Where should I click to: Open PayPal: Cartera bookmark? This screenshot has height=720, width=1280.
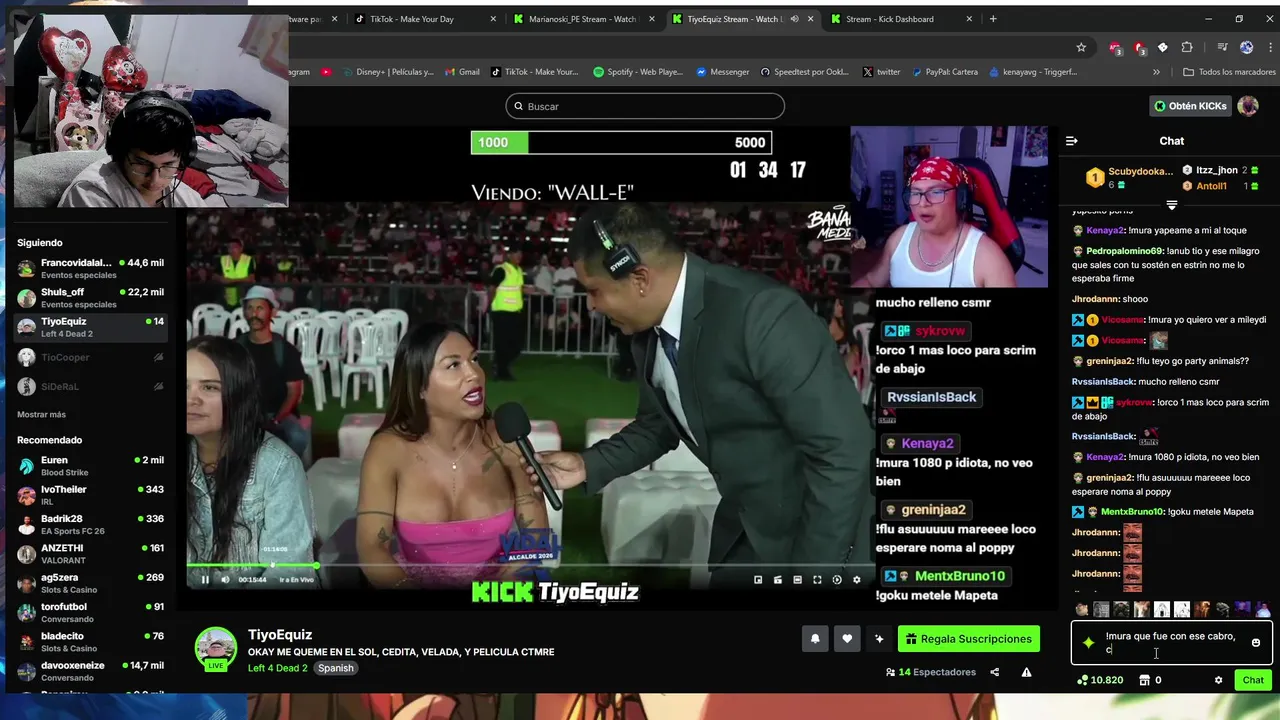[944, 72]
